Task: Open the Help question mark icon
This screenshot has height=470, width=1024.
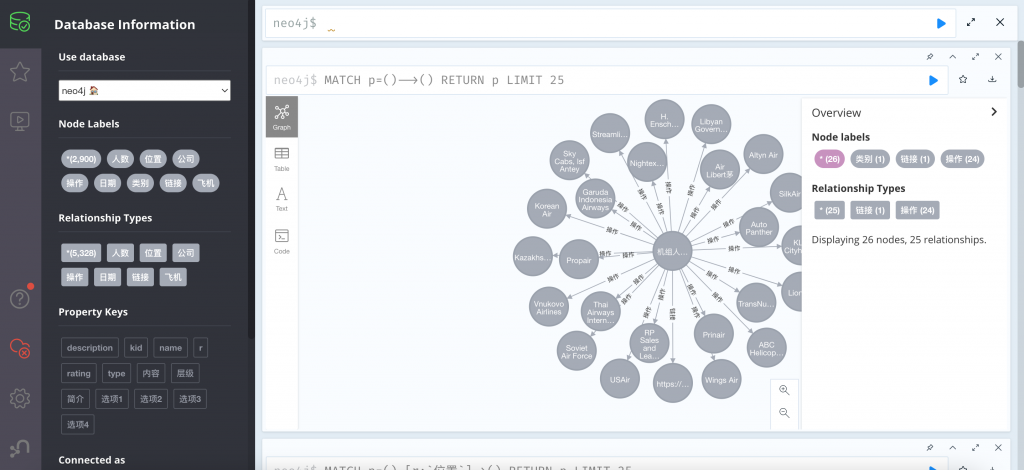Action: [x=20, y=299]
